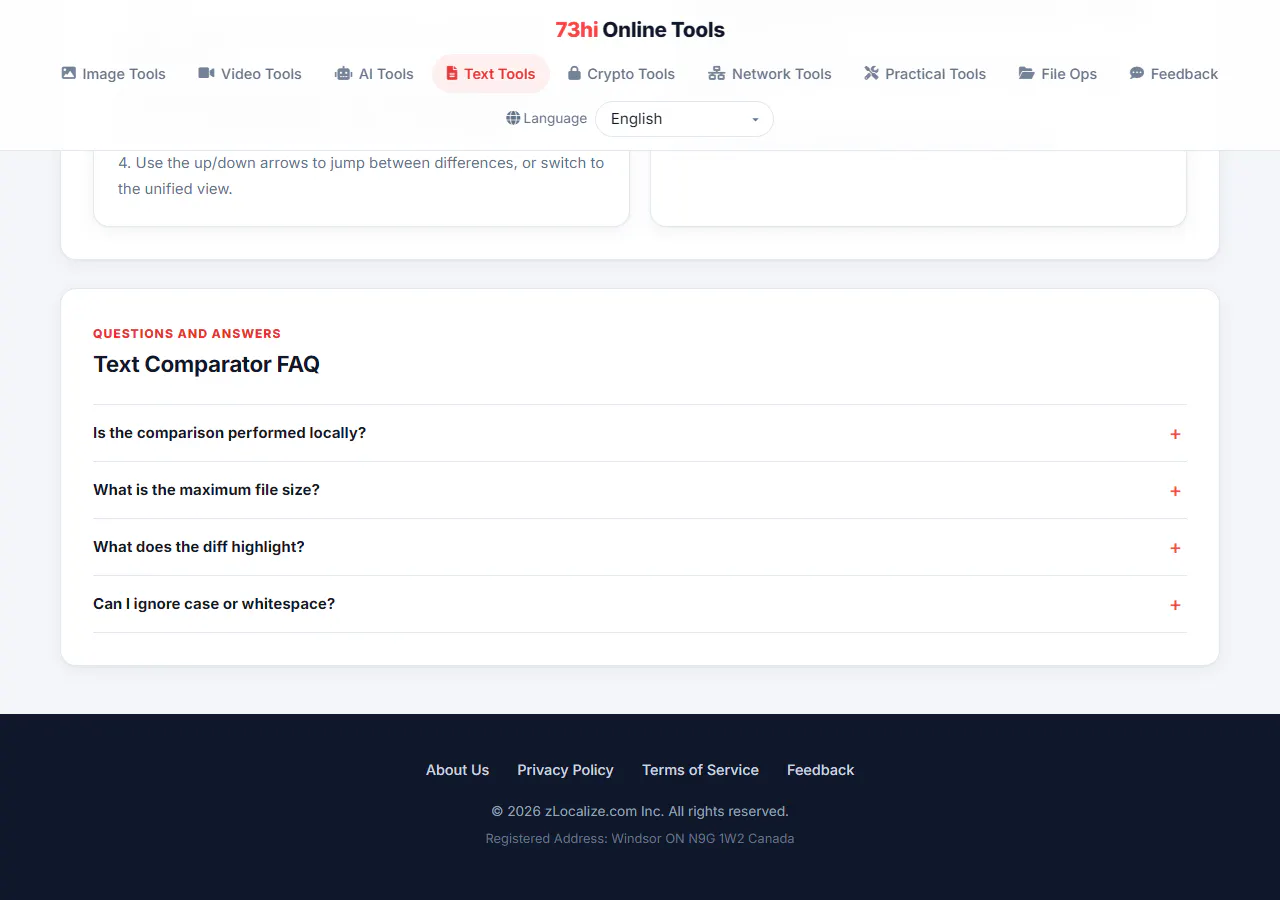Open the Network Tools menu
Screen dimensions: 1280x900
coord(770,74)
